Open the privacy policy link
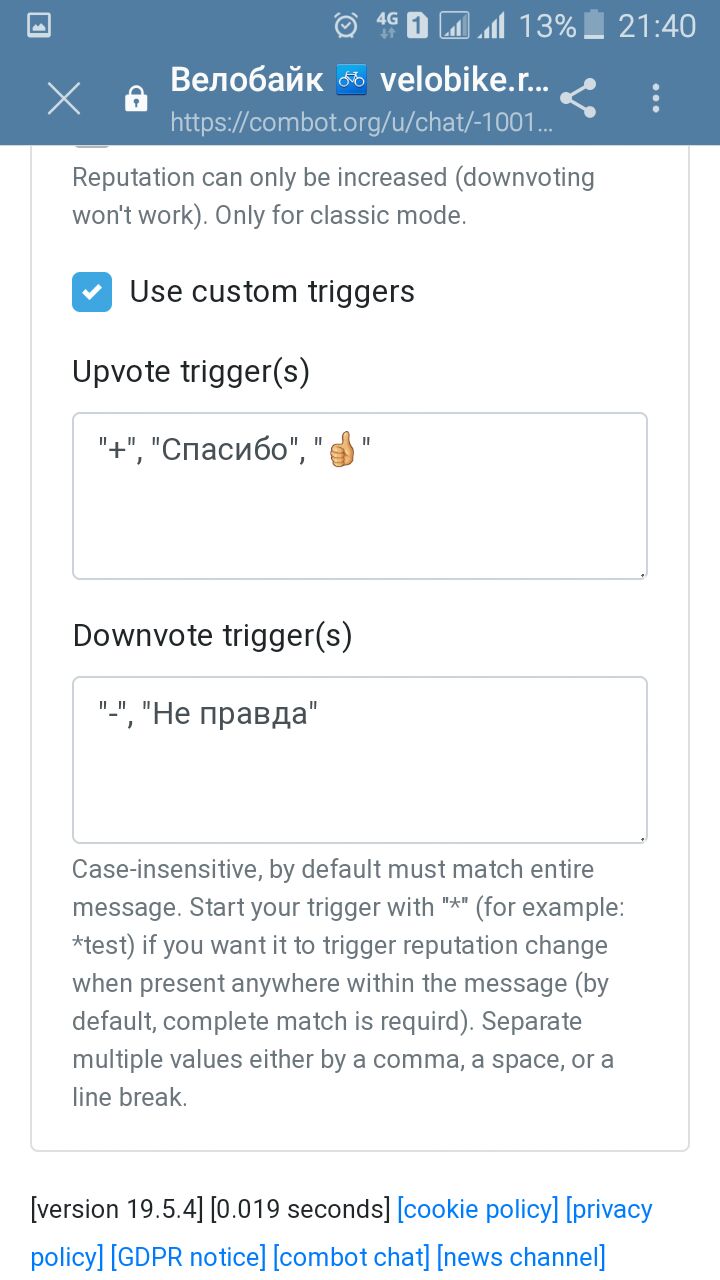The image size is (720, 1280). 610,1209
